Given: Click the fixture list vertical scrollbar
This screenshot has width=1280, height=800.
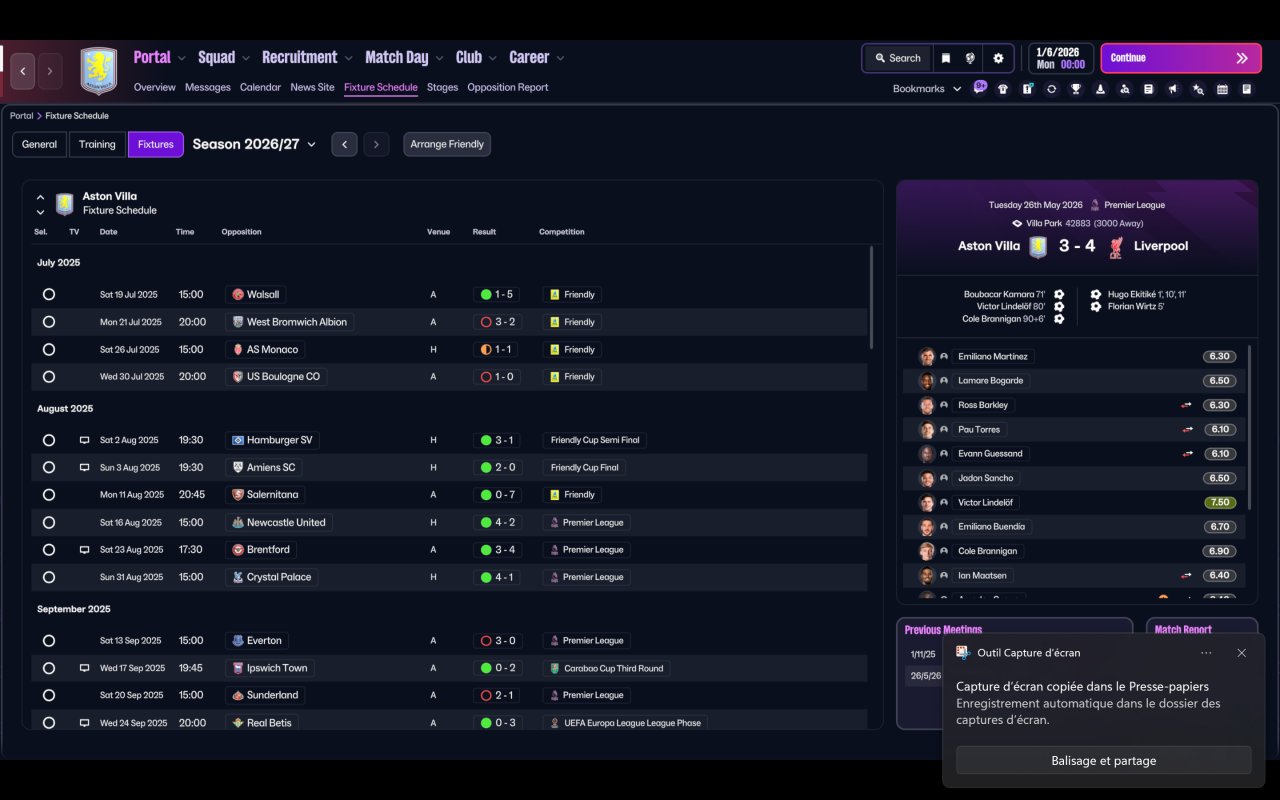Looking at the screenshot, I should click(871, 297).
